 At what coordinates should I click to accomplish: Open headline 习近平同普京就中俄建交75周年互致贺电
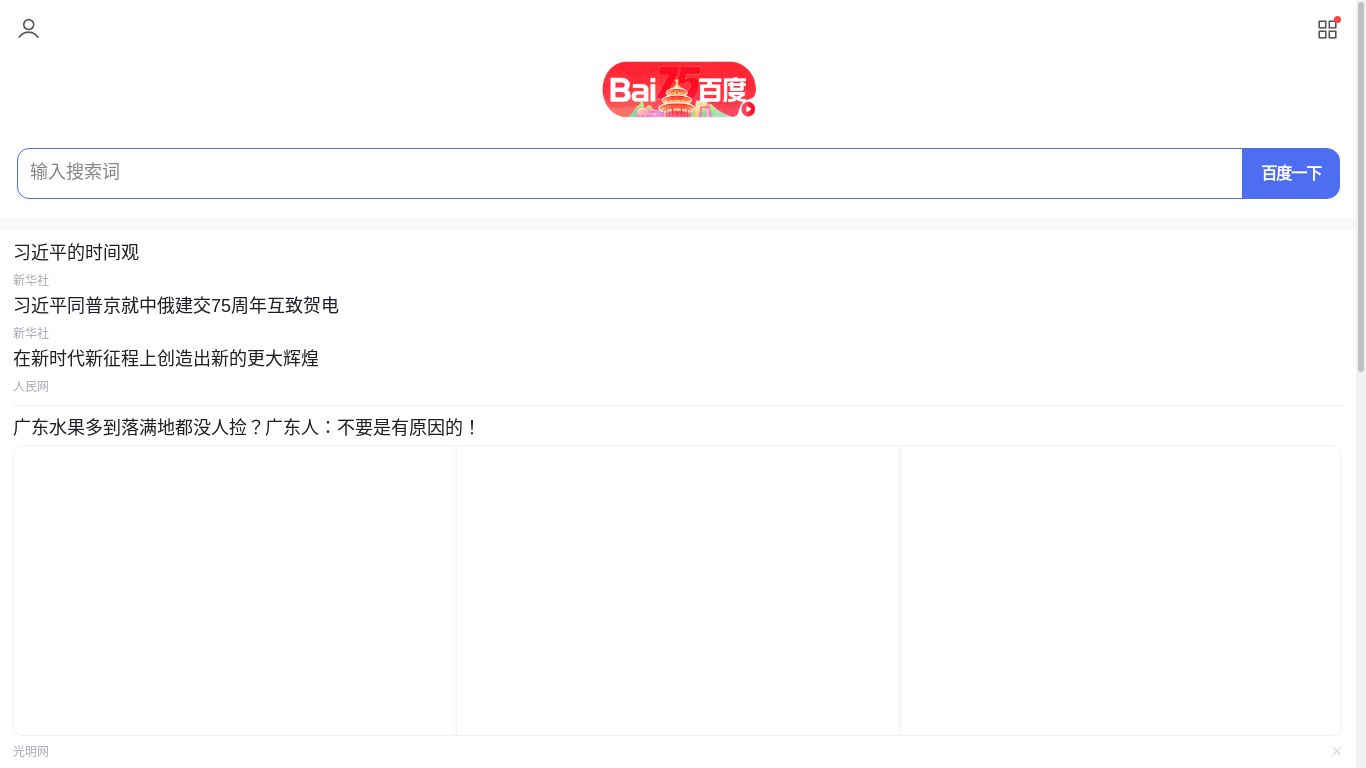pos(176,305)
